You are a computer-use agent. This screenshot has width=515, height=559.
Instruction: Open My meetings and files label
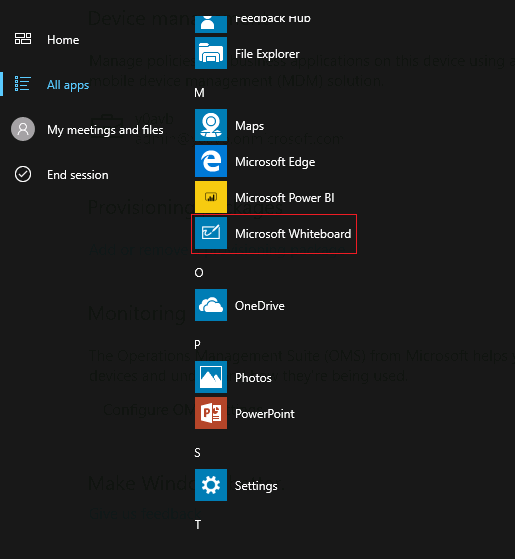[x=105, y=130]
